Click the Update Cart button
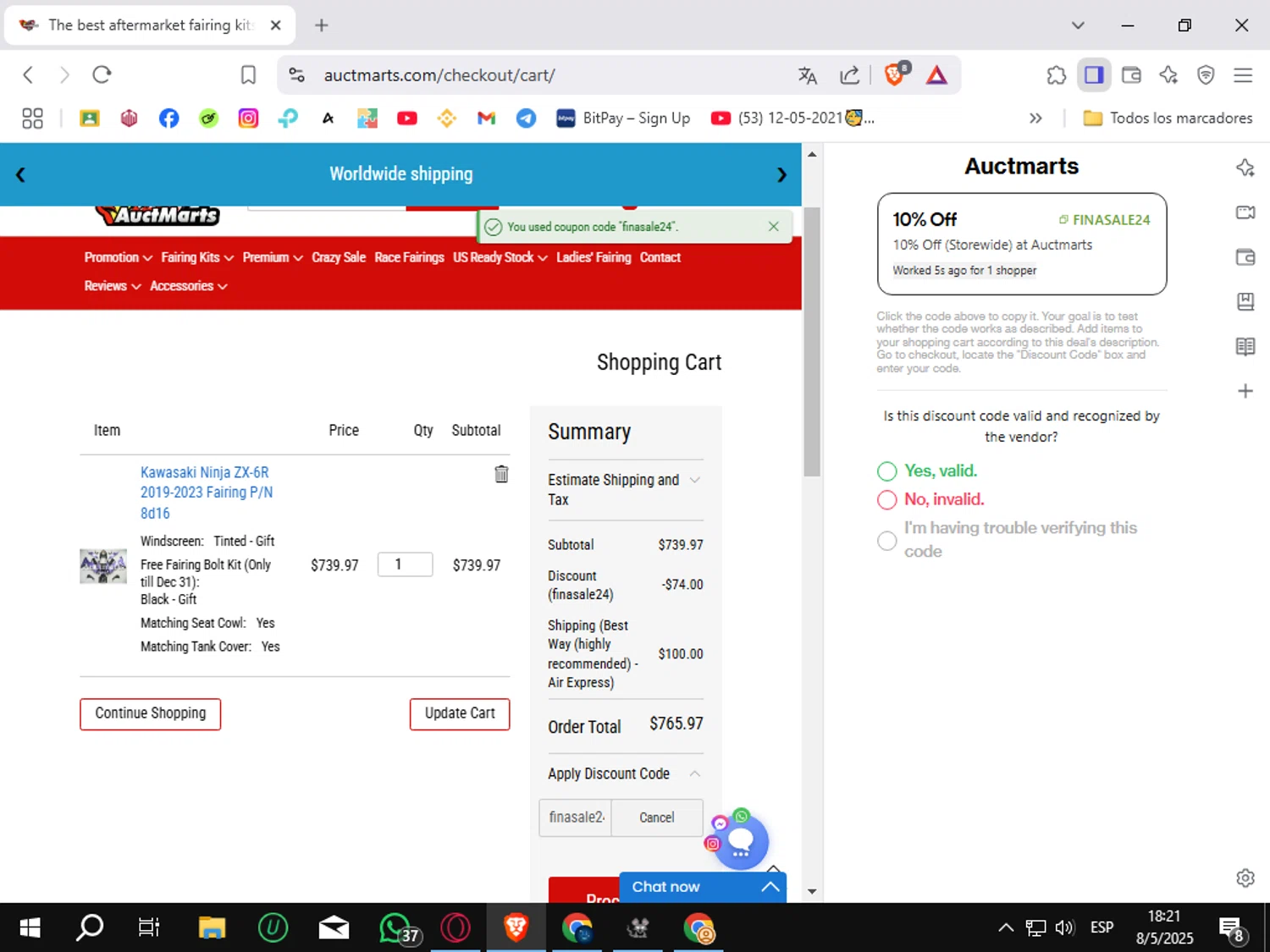This screenshot has width=1270, height=952. pos(460,713)
